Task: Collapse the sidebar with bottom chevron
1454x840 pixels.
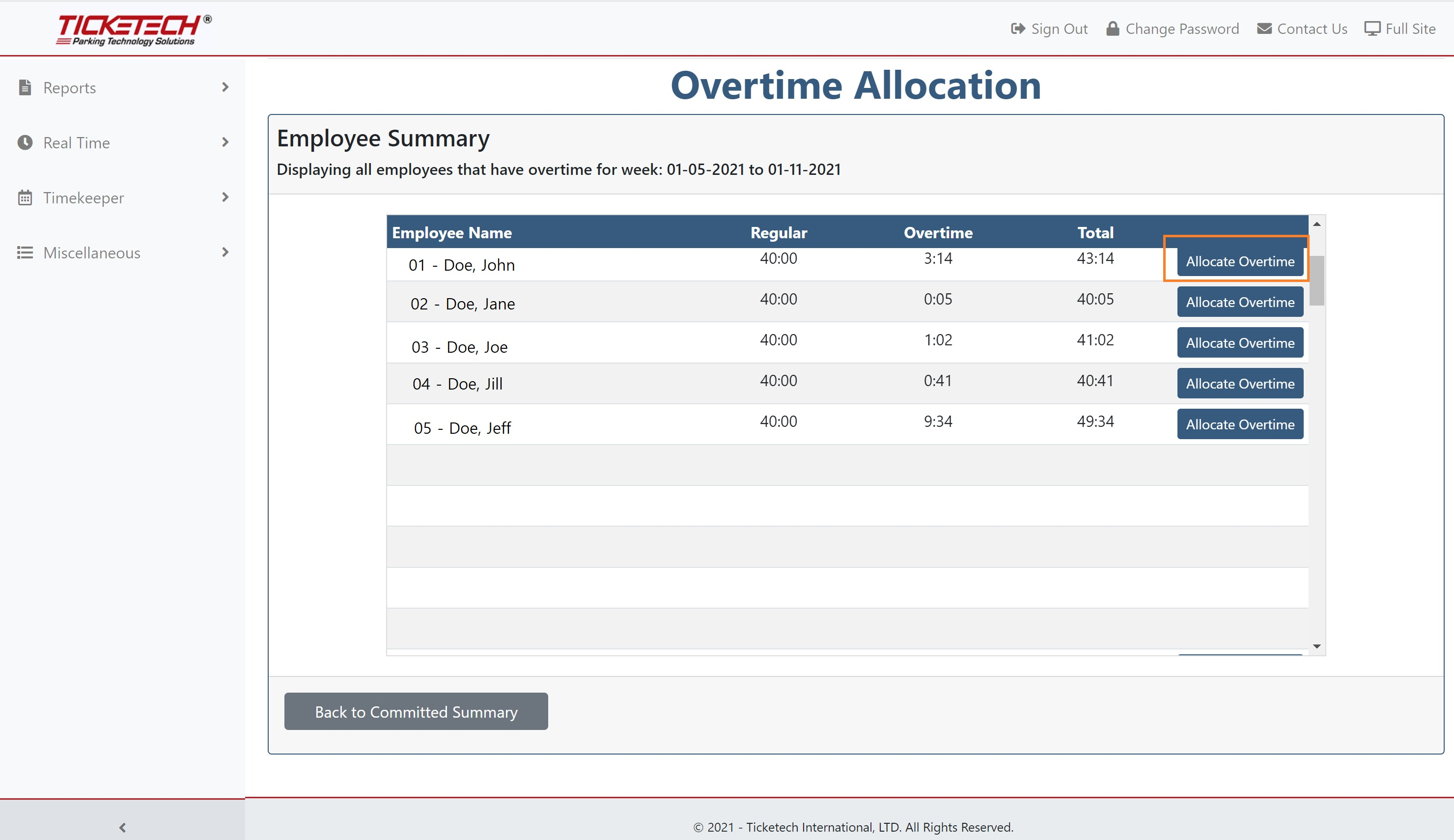Action: tap(122, 827)
